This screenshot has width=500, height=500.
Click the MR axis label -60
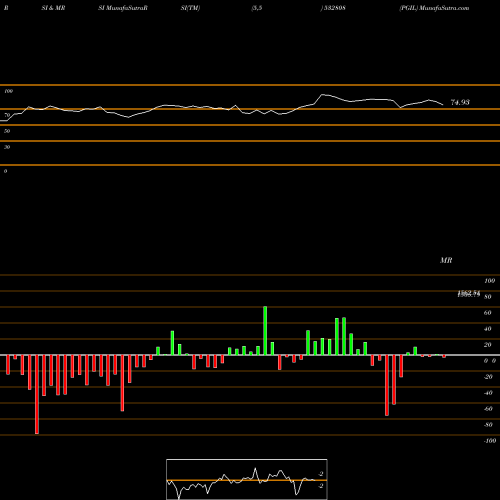[x=488, y=409]
